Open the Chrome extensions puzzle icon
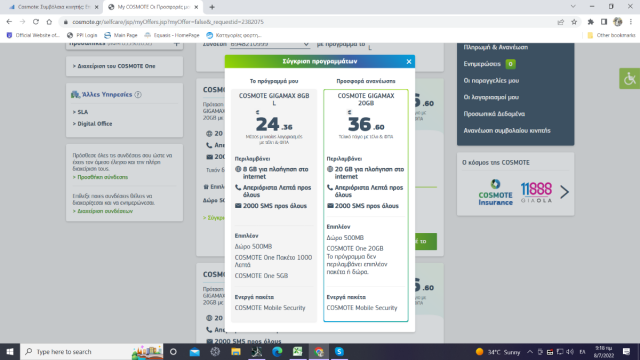Image resolution: width=640 pixels, height=360 pixels. coord(590,22)
